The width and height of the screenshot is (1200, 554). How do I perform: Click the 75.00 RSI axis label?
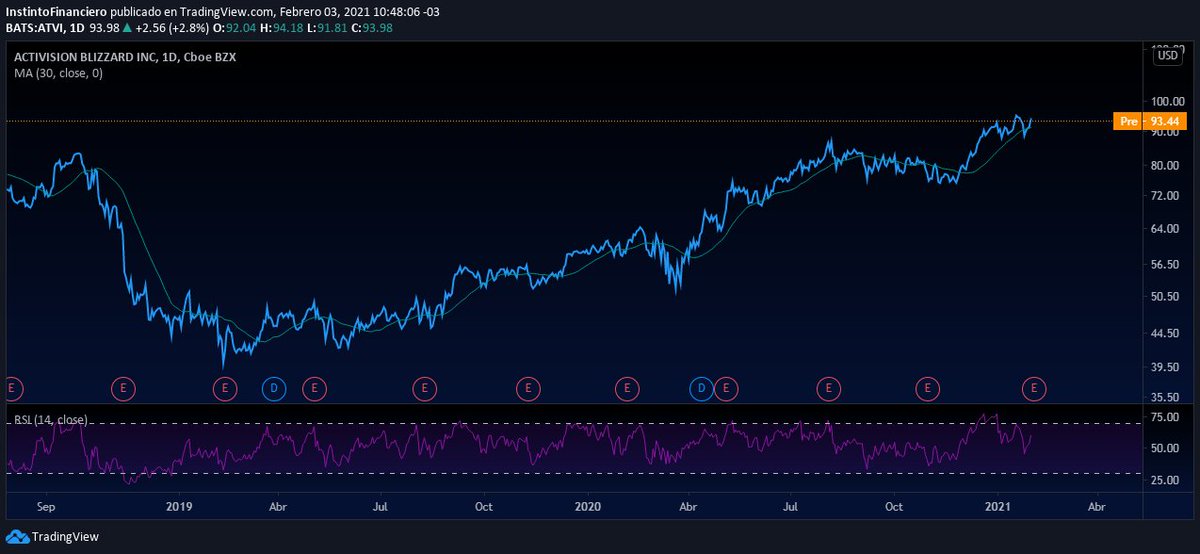point(1166,418)
